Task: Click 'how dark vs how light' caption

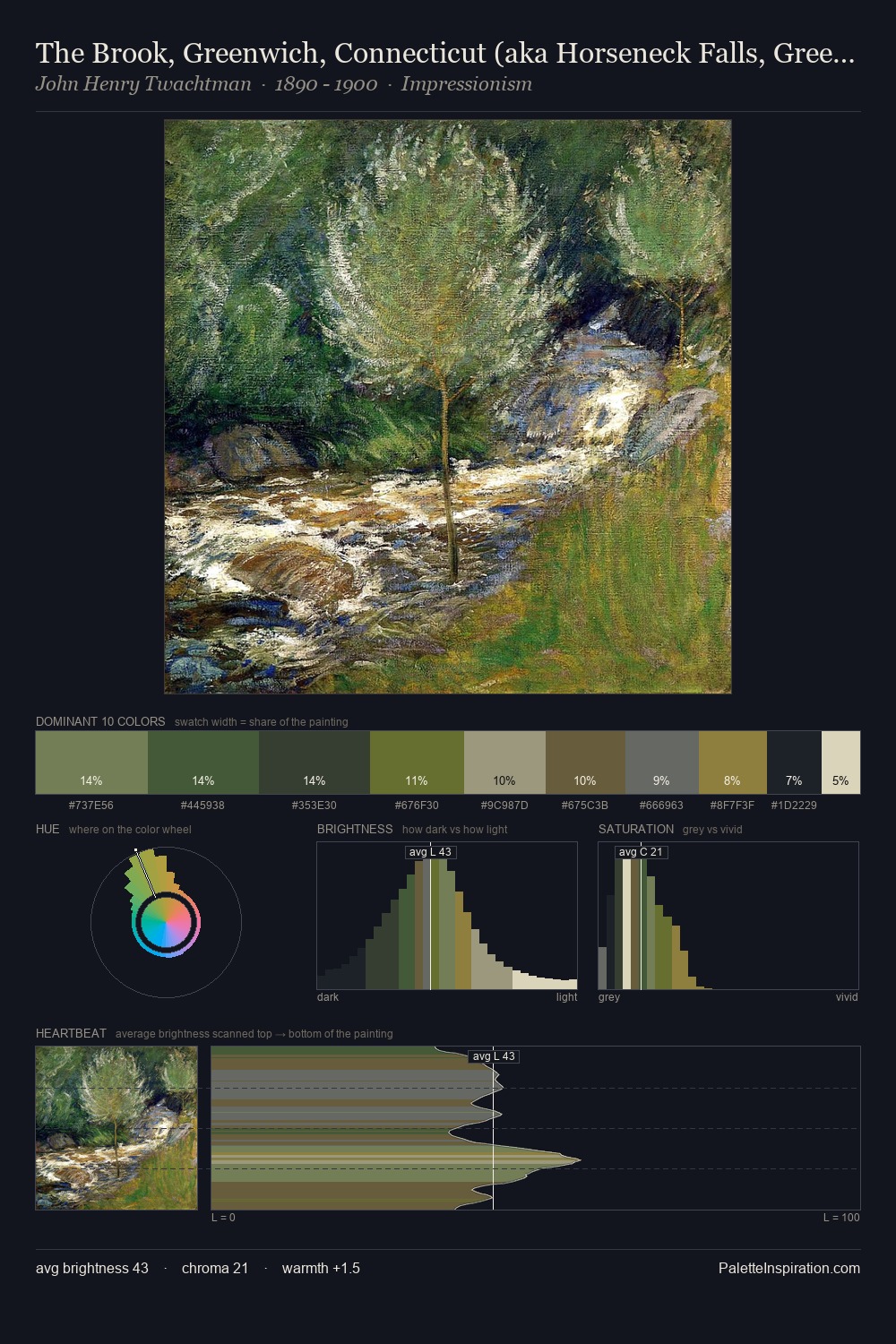Action: point(454,830)
